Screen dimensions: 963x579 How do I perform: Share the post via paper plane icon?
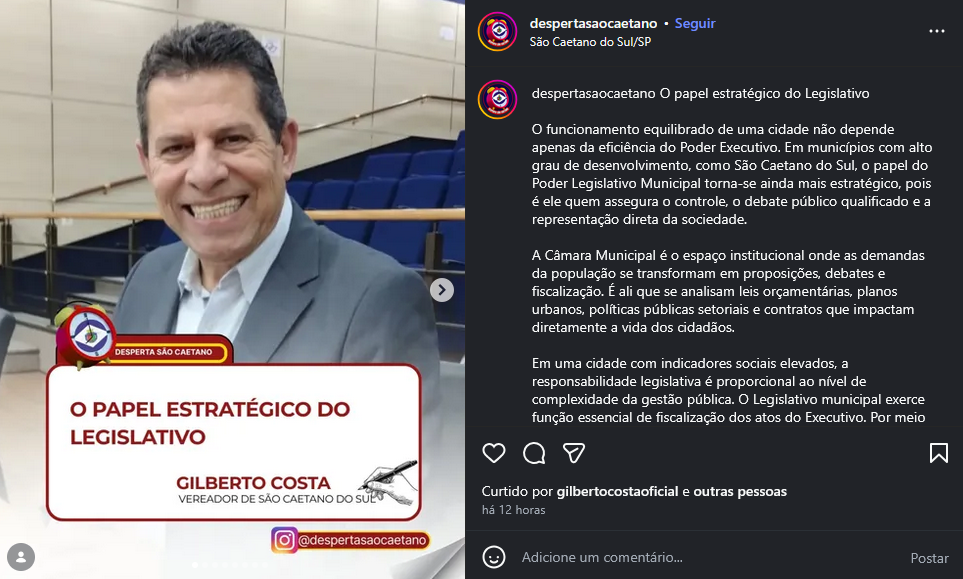(574, 453)
